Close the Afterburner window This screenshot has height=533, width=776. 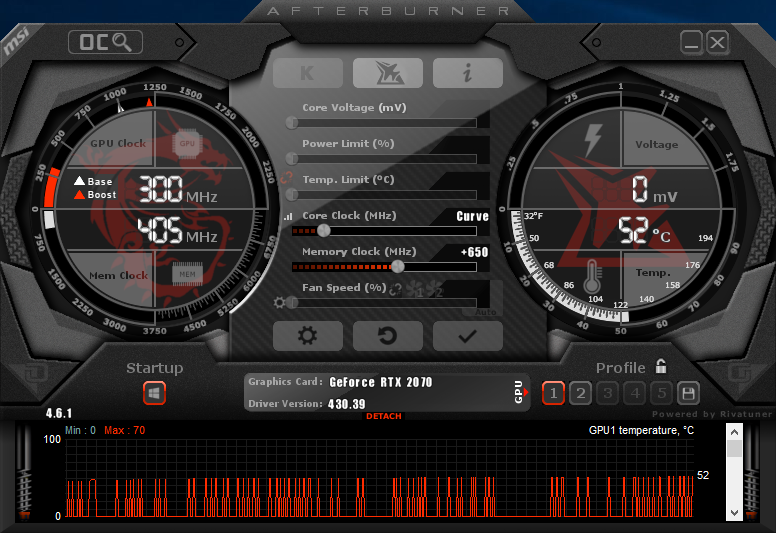click(x=717, y=42)
